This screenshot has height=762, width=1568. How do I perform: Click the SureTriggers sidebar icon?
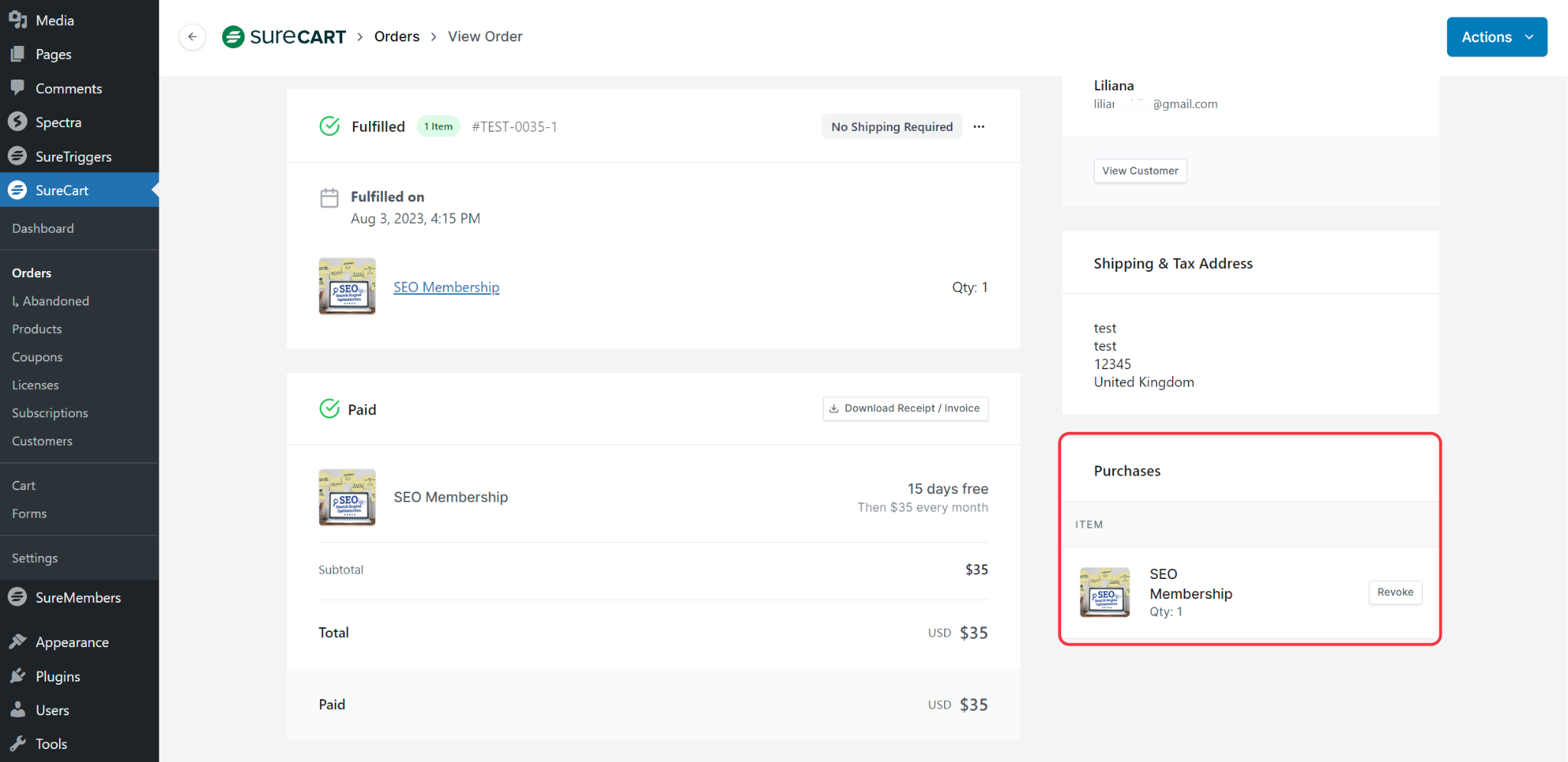coord(18,156)
